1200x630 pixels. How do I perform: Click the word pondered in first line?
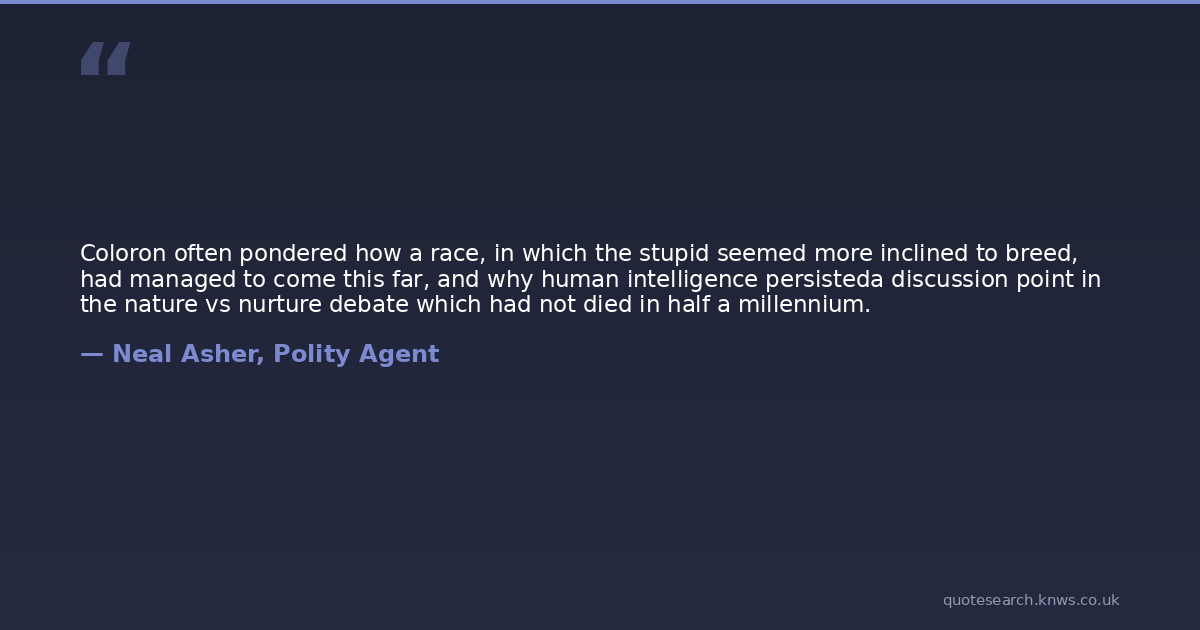(x=293, y=254)
